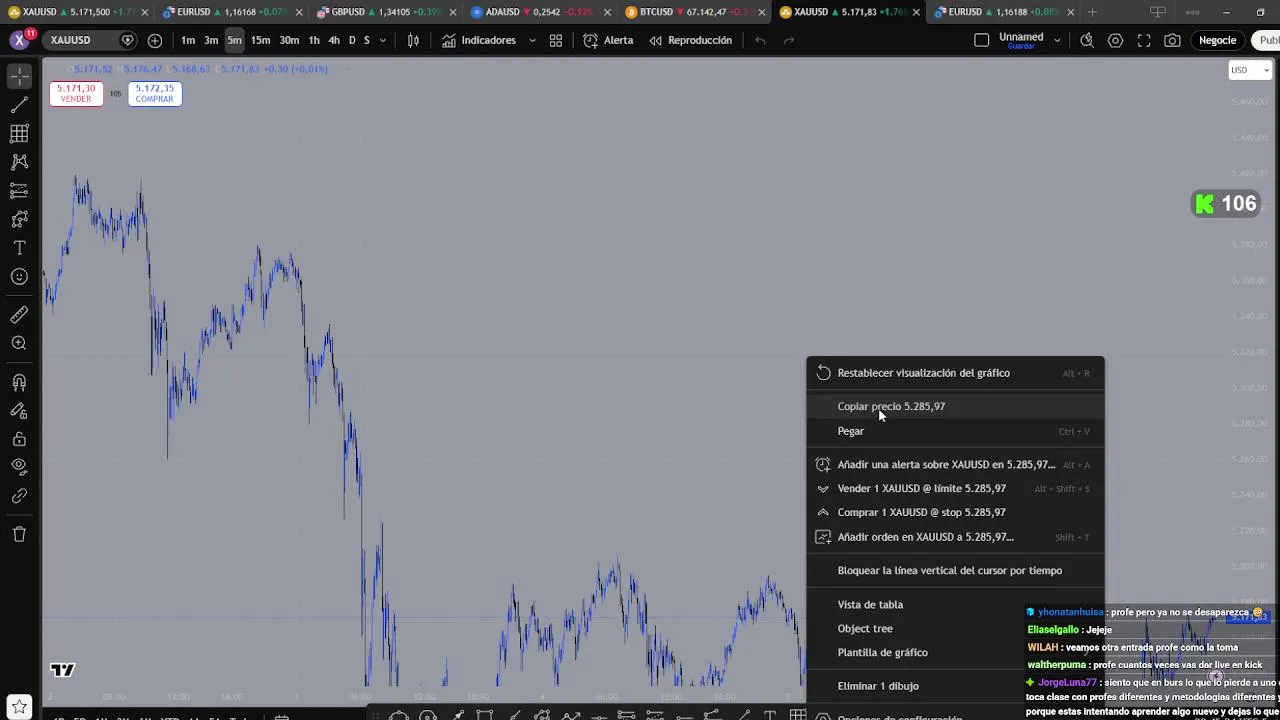
Task: Open the layout setup square icon
Action: pos(982,40)
